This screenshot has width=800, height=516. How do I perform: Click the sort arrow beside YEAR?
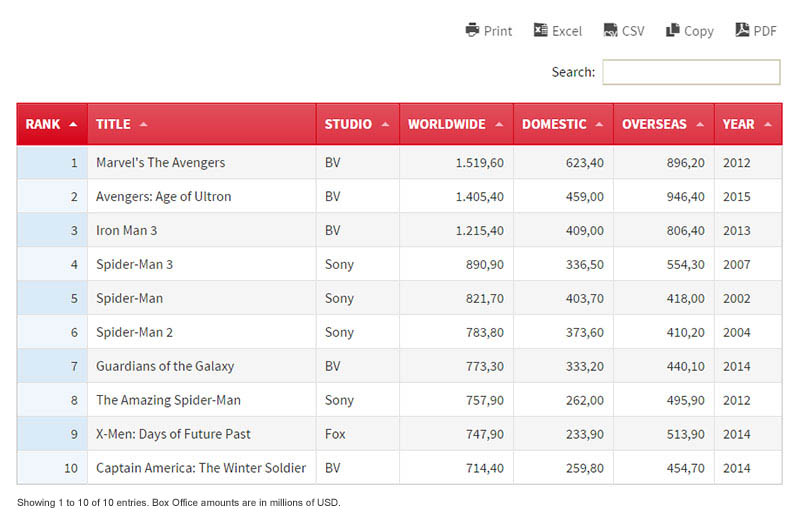767,125
